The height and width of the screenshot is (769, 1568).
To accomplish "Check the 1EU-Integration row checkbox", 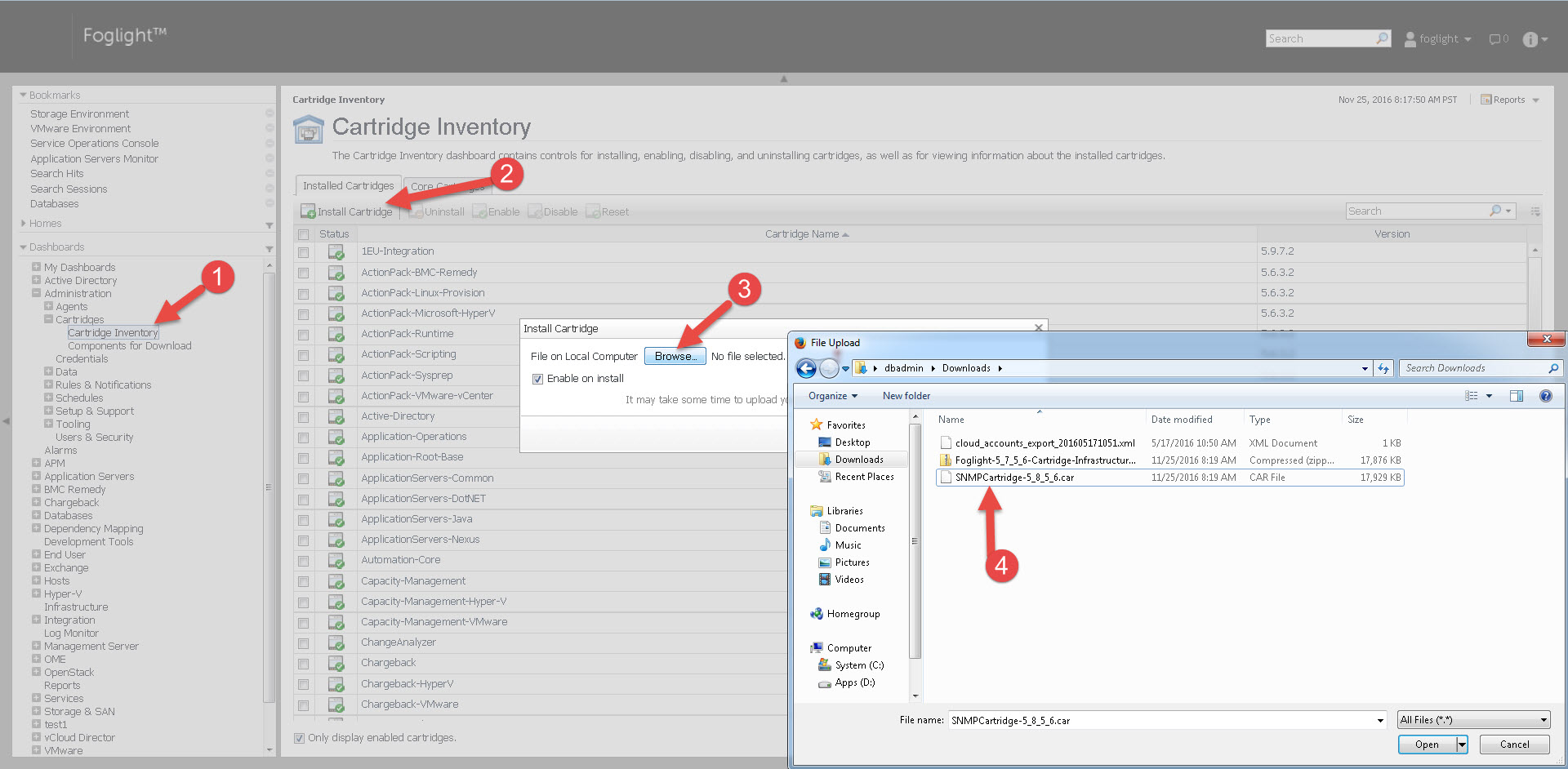I will tap(303, 252).
